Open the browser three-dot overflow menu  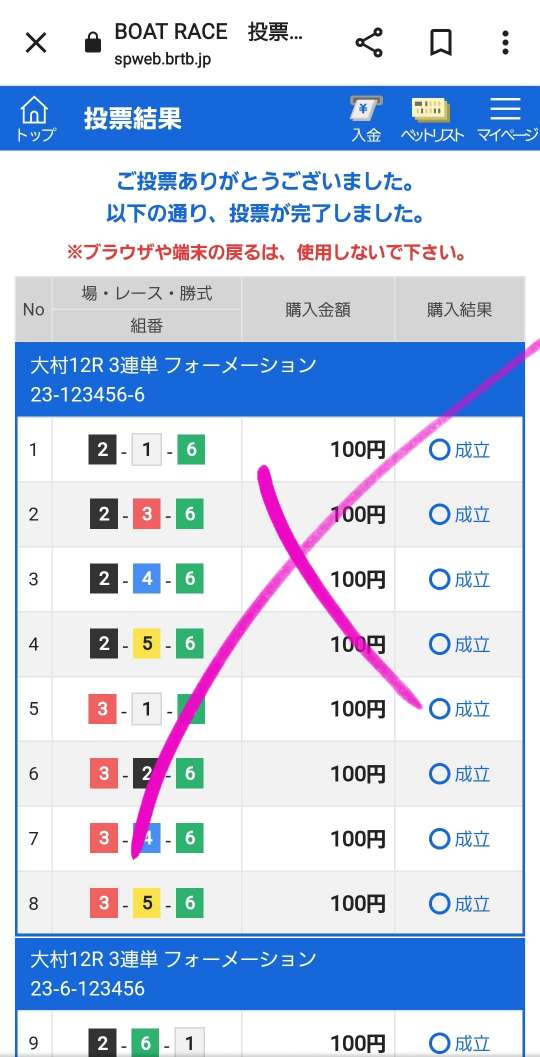(505, 43)
